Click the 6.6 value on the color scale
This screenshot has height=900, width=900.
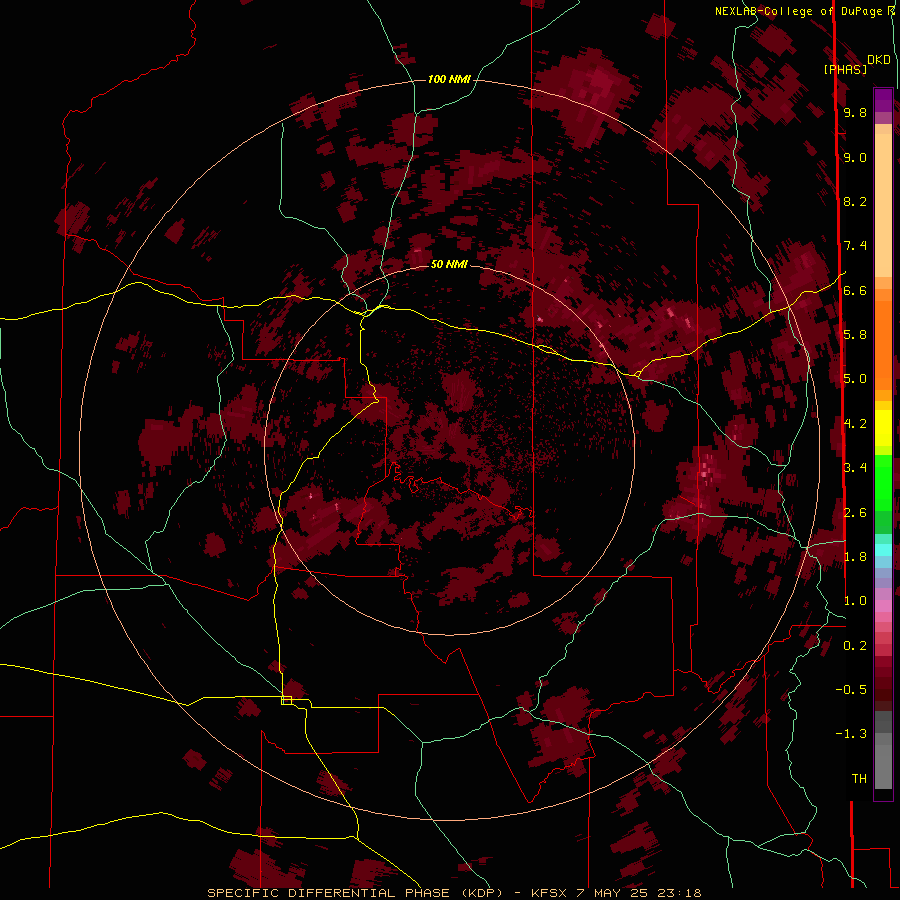click(855, 290)
